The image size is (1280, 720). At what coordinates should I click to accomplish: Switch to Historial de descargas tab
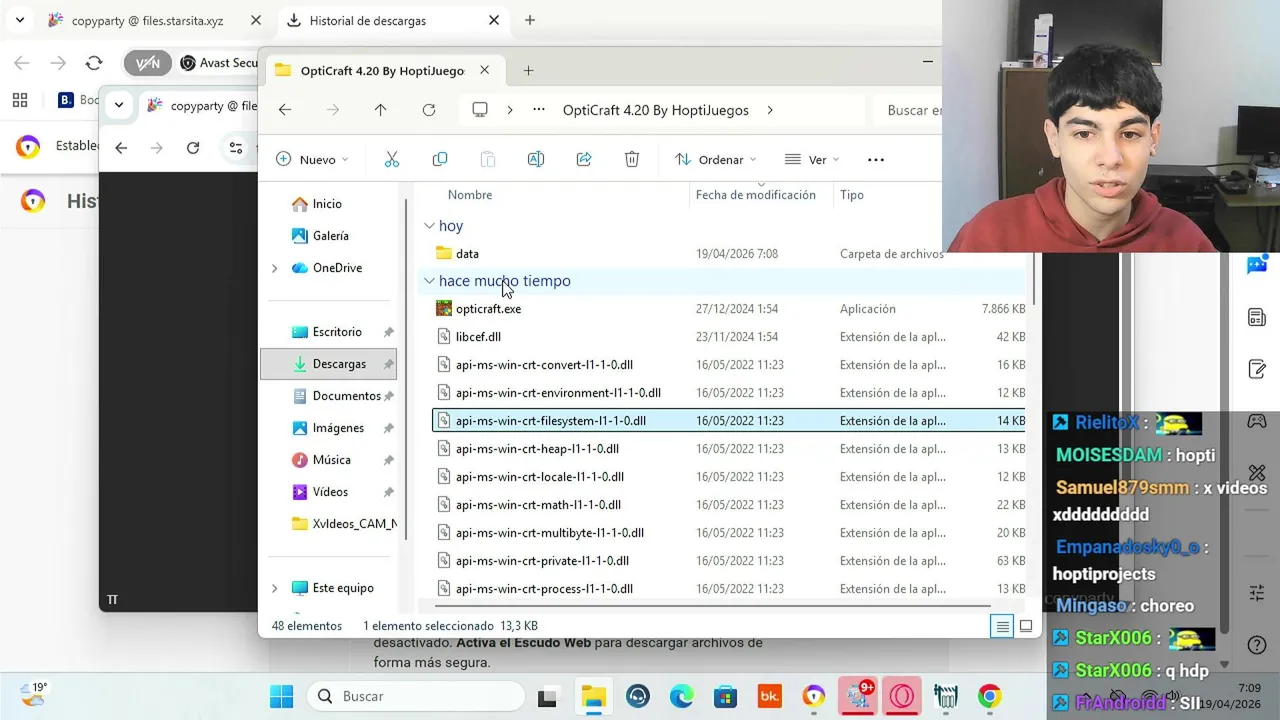(368, 20)
